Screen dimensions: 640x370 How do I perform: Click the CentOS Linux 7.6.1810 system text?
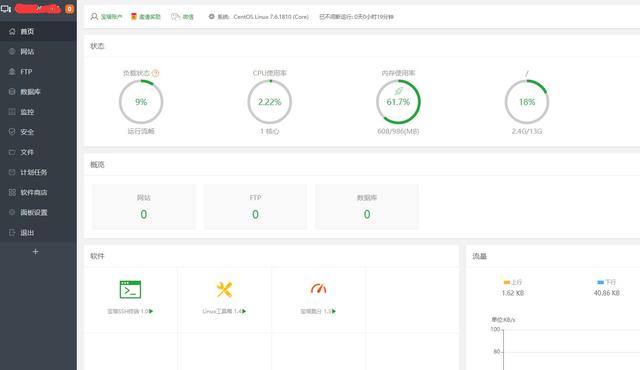(271, 17)
